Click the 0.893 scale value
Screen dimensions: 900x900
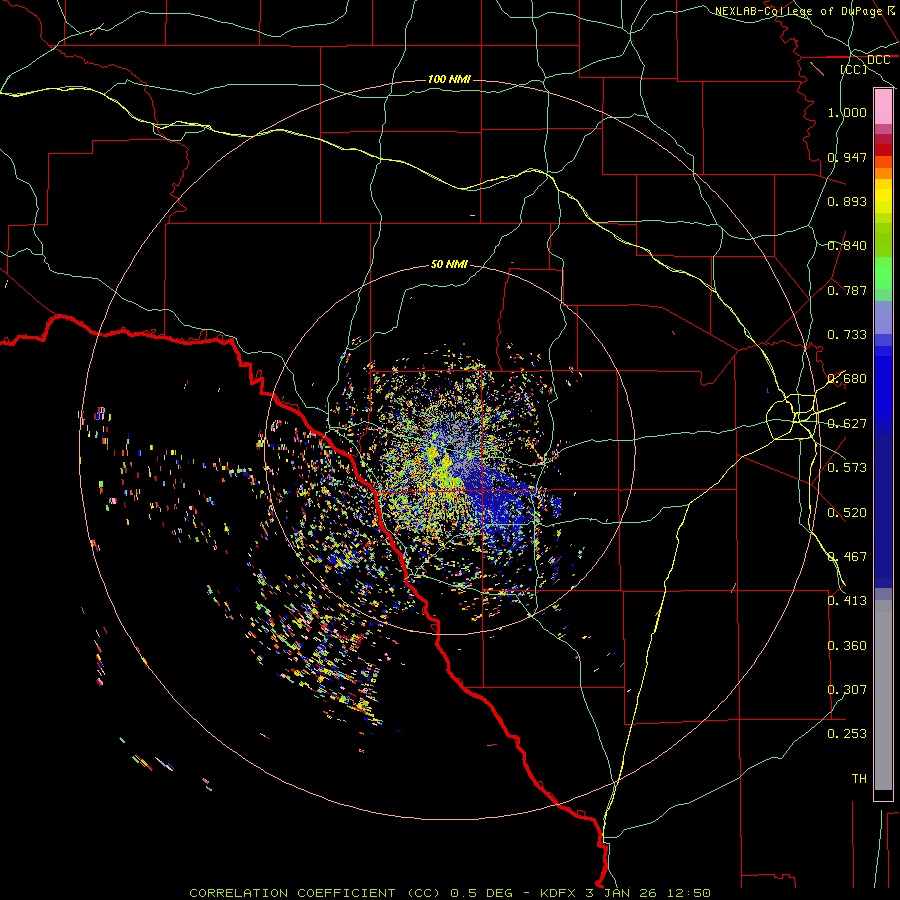(x=847, y=201)
